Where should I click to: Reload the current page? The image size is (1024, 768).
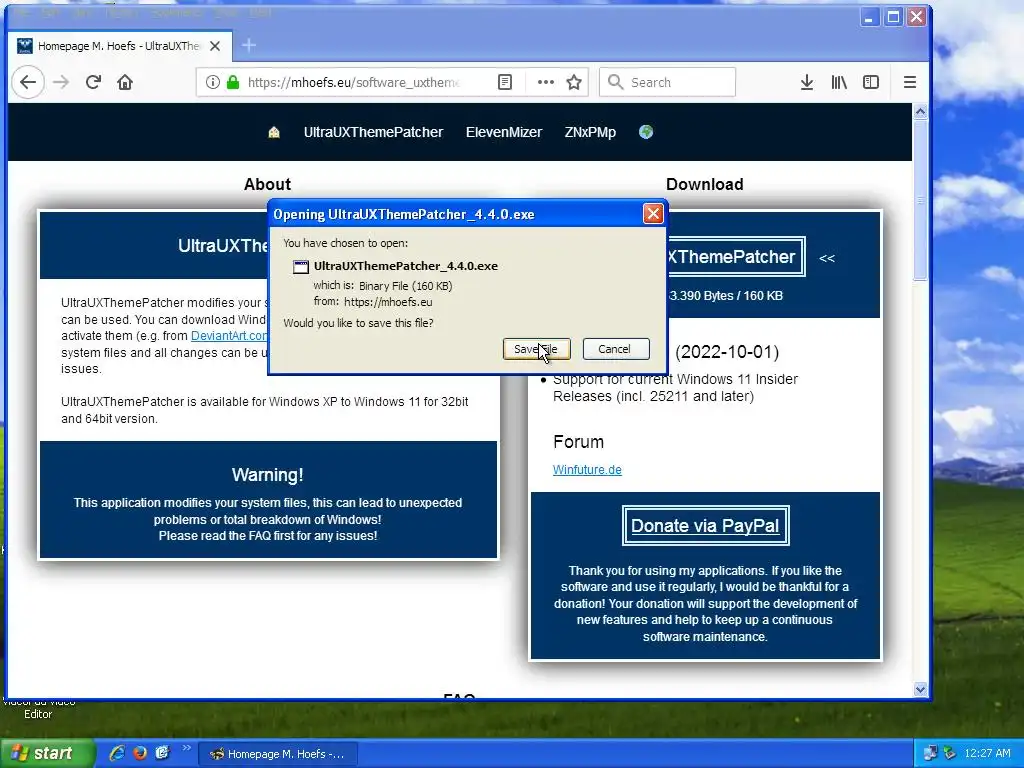[x=93, y=82]
